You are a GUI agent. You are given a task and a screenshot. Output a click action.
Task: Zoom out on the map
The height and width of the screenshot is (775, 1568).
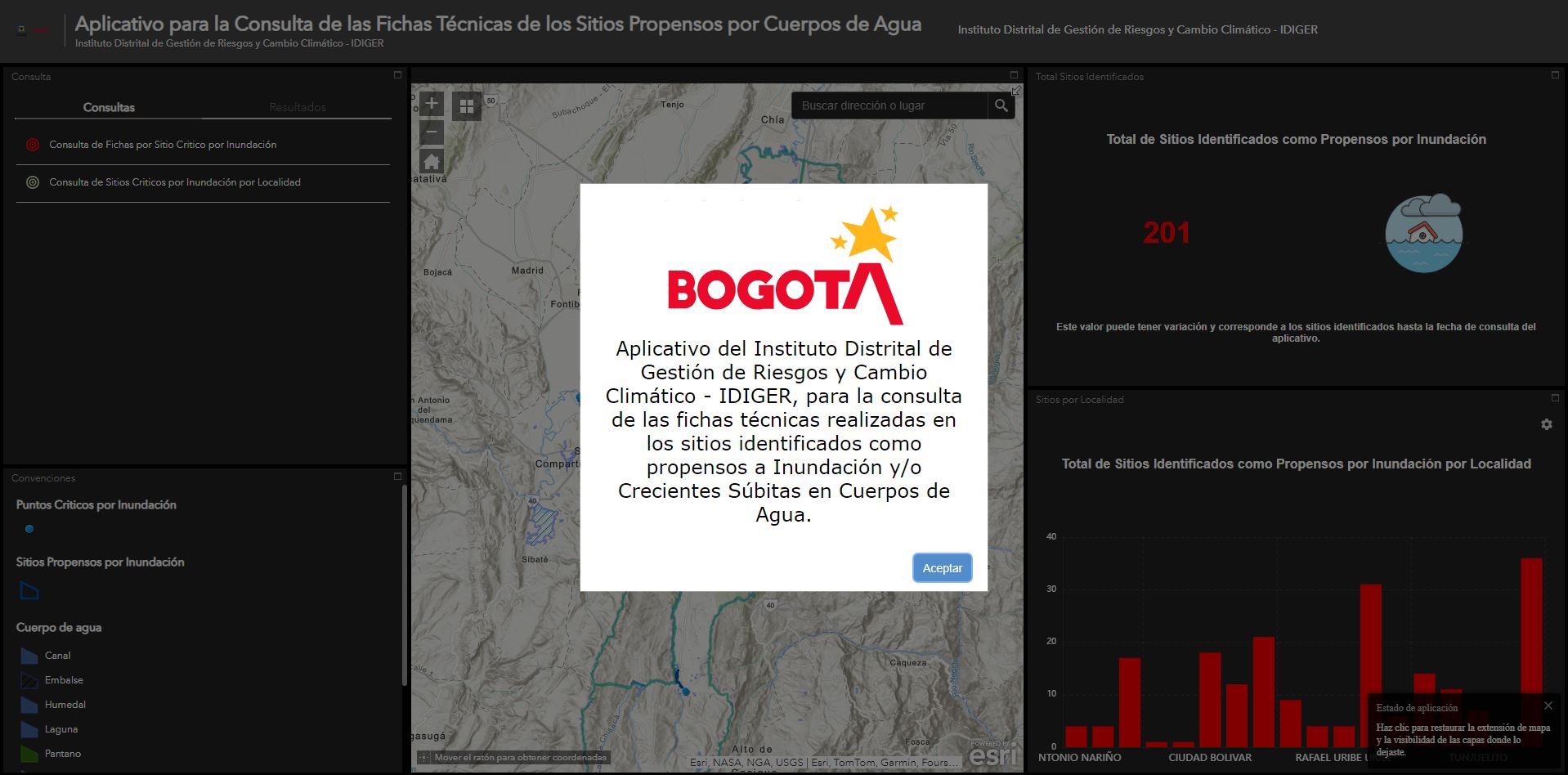432,132
